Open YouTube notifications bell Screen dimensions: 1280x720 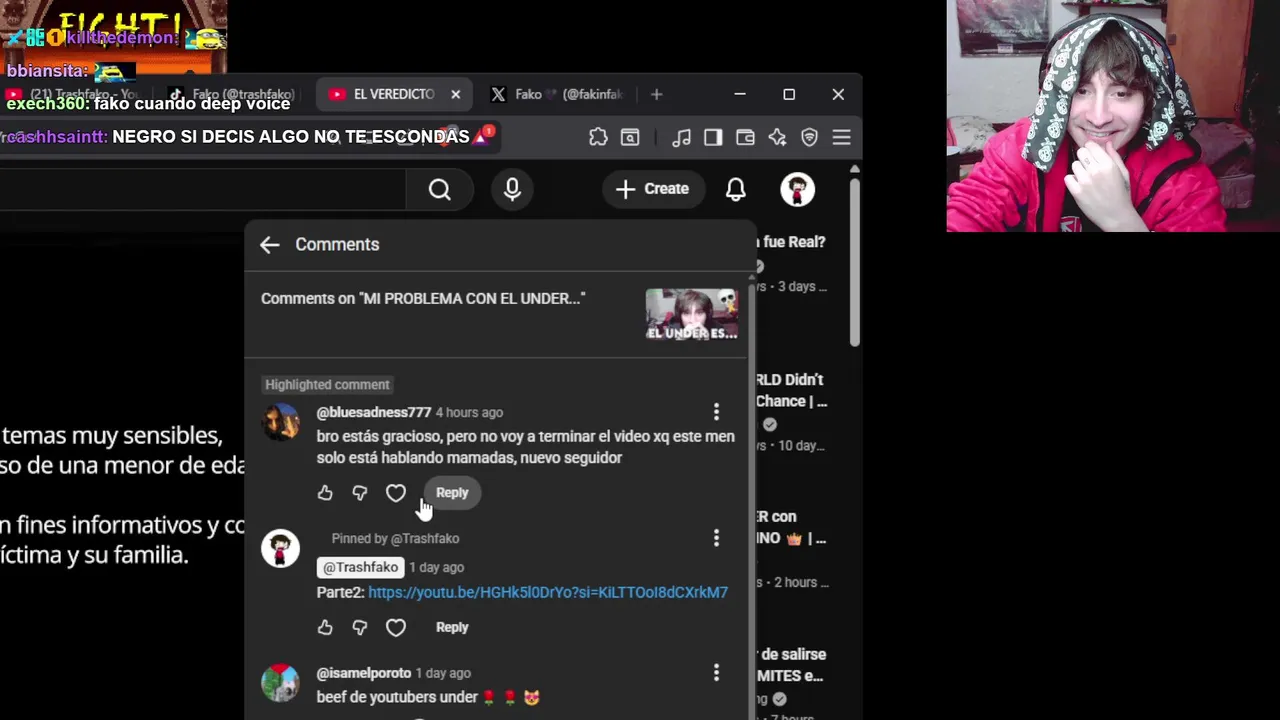tap(735, 189)
